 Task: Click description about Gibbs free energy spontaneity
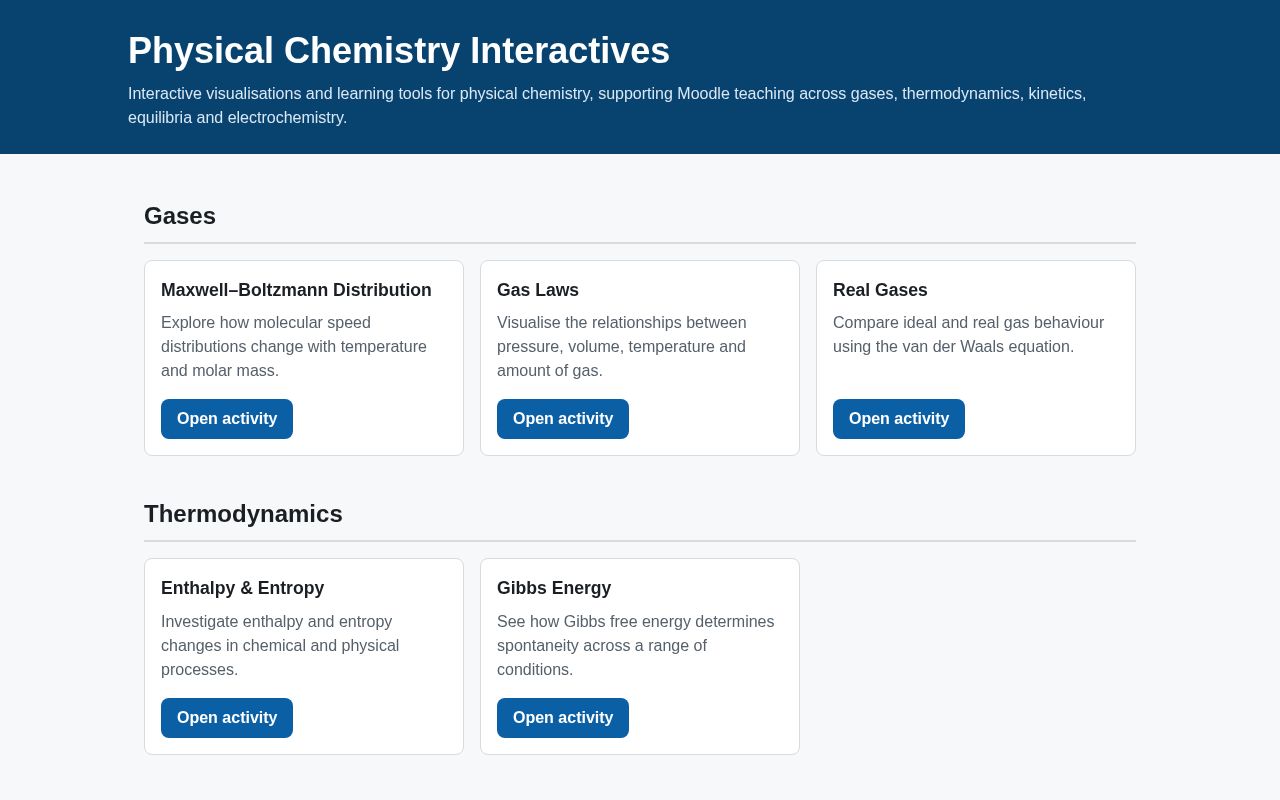coord(636,646)
